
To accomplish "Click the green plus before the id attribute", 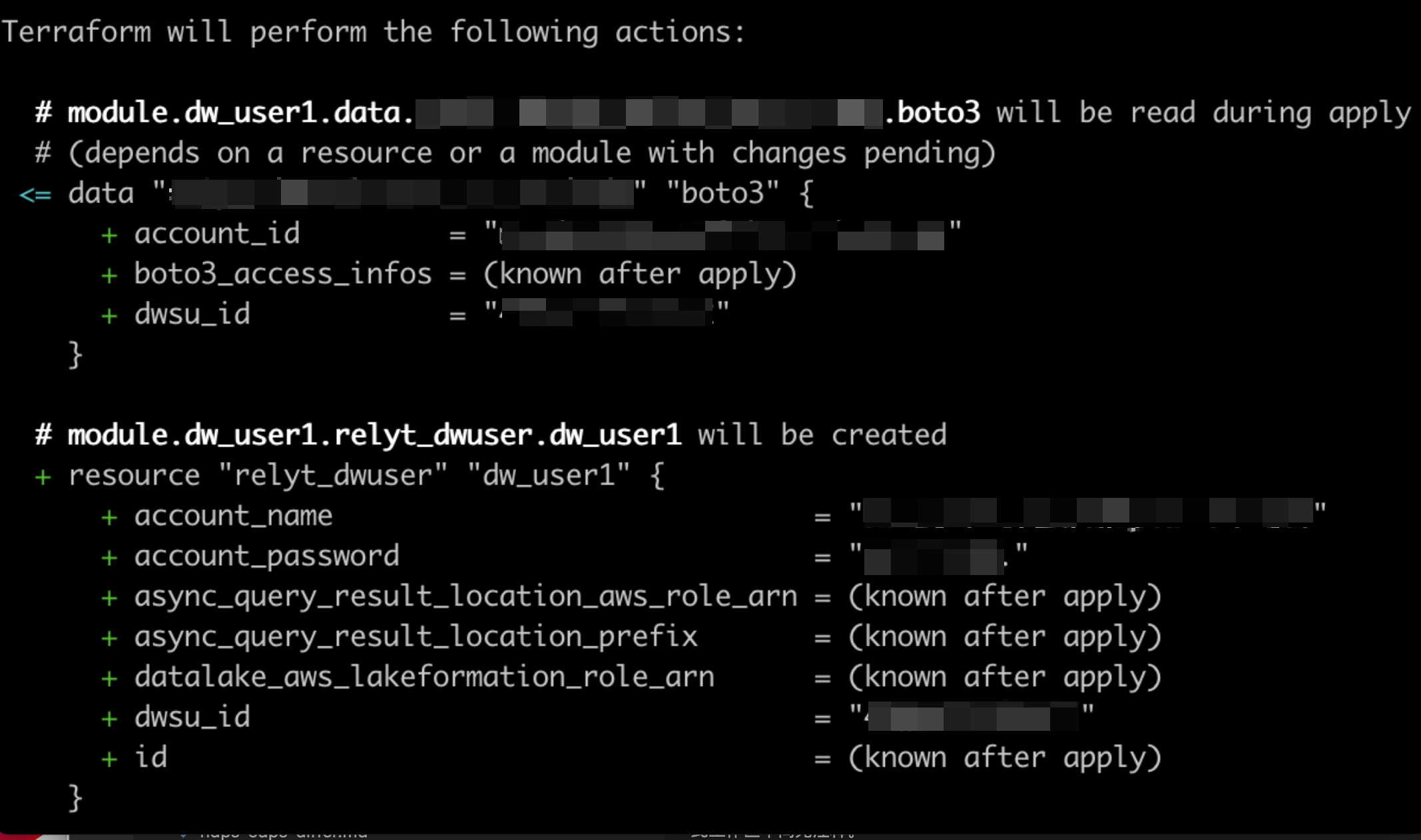I will tap(109, 759).
